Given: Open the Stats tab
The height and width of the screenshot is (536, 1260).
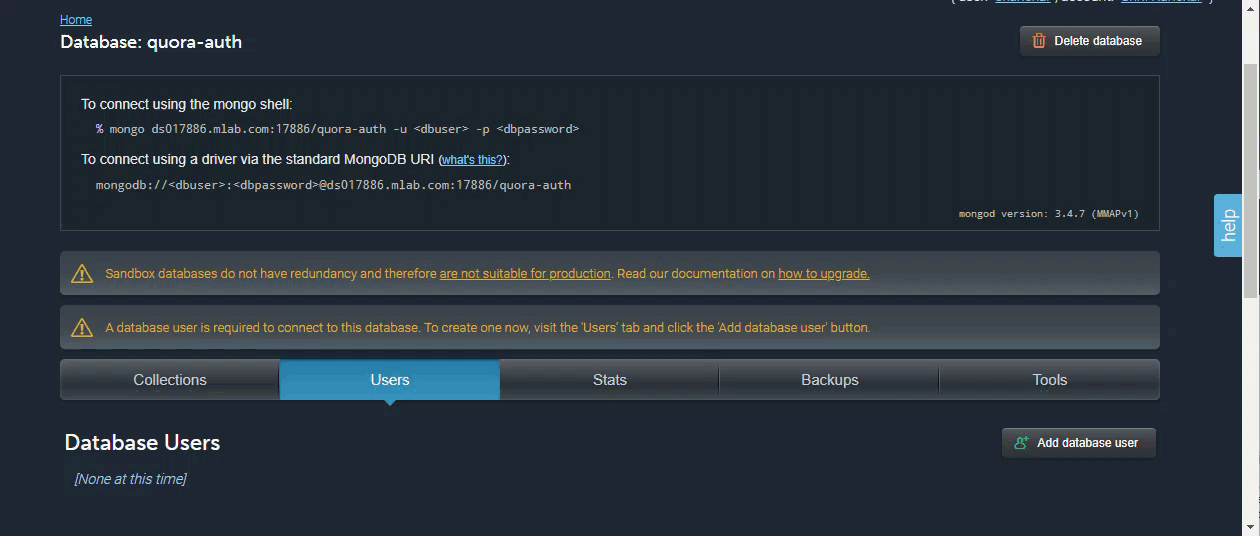Looking at the screenshot, I should click(x=610, y=380).
